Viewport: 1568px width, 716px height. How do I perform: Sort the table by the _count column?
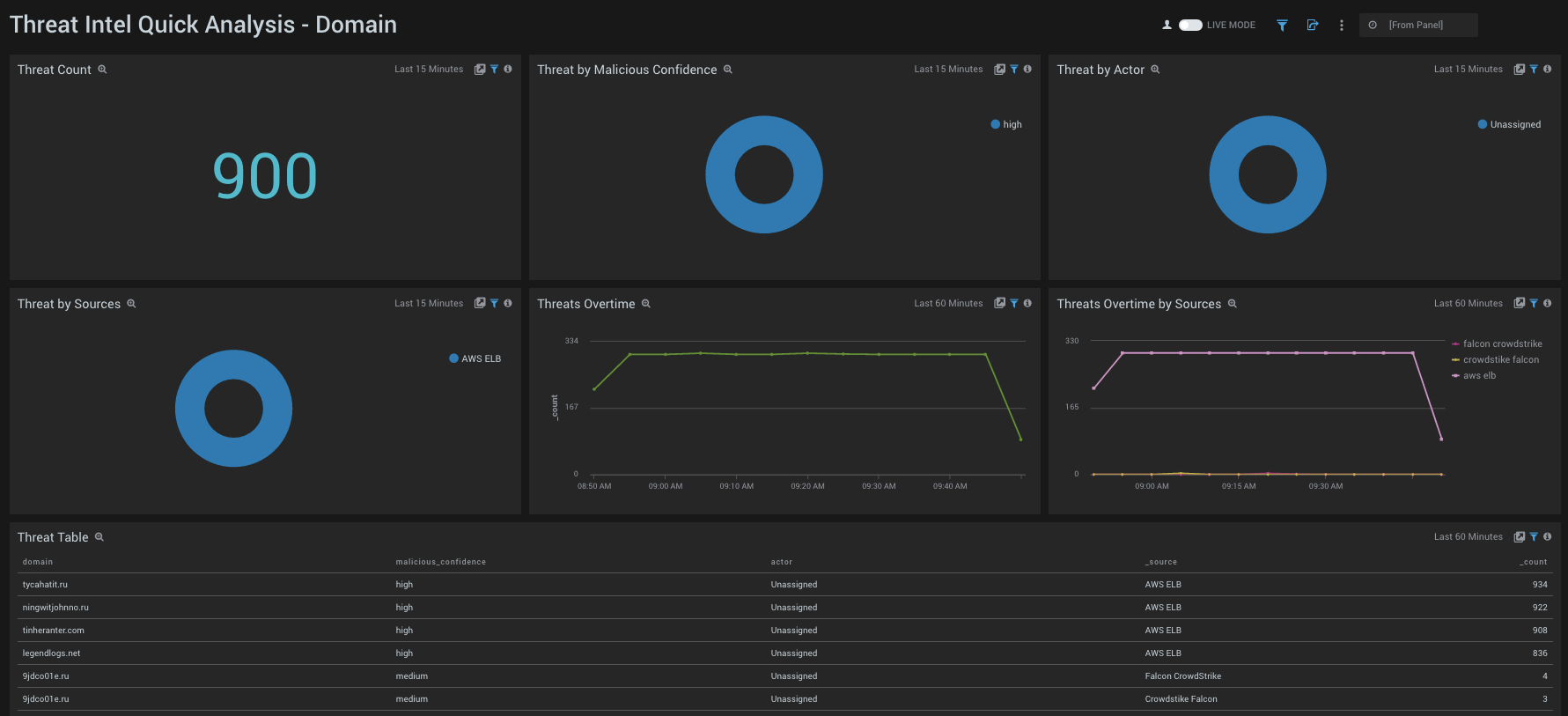1534,562
